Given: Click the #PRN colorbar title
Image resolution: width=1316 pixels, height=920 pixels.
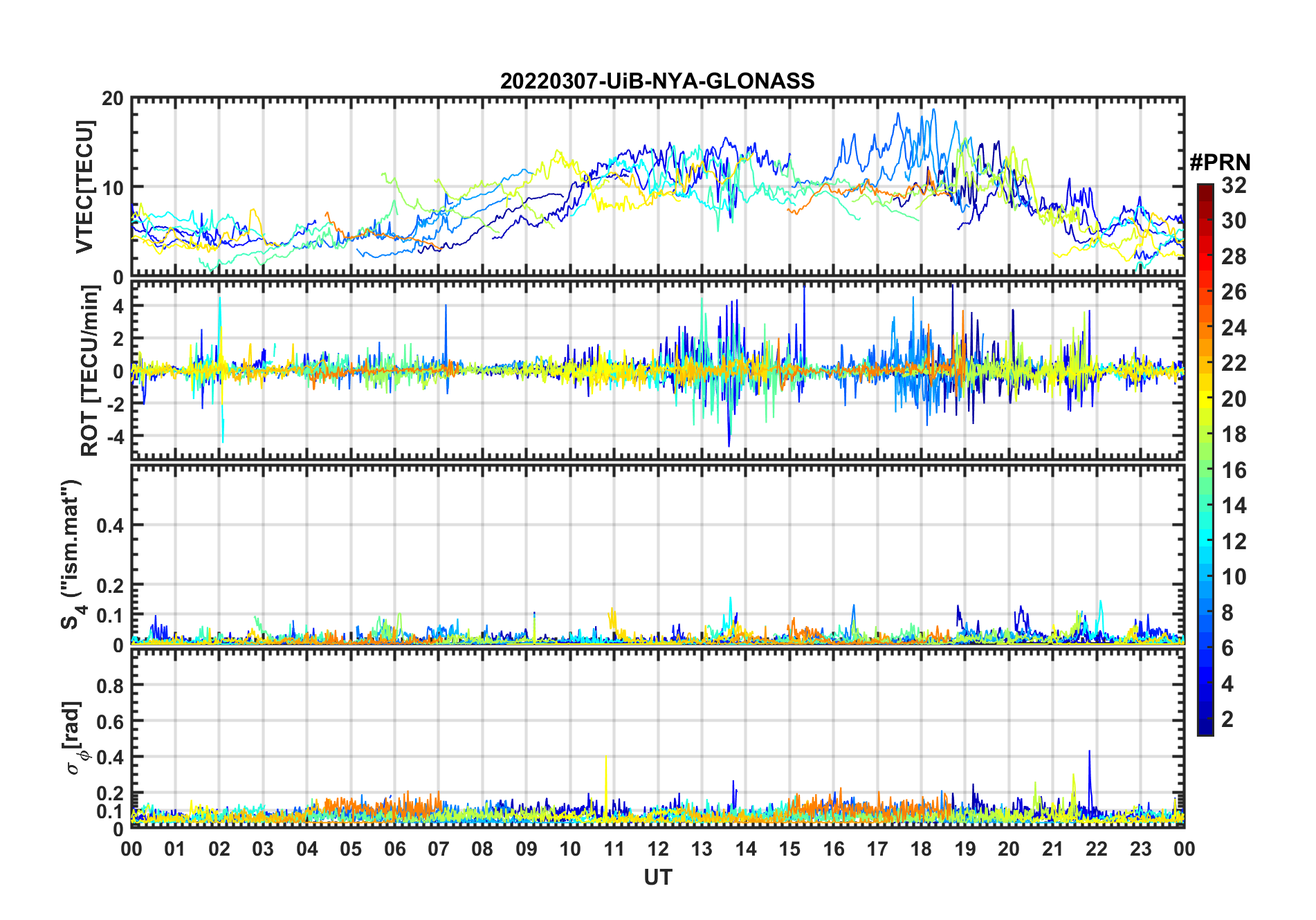Looking at the screenshot, I should [x=1220, y=163].
